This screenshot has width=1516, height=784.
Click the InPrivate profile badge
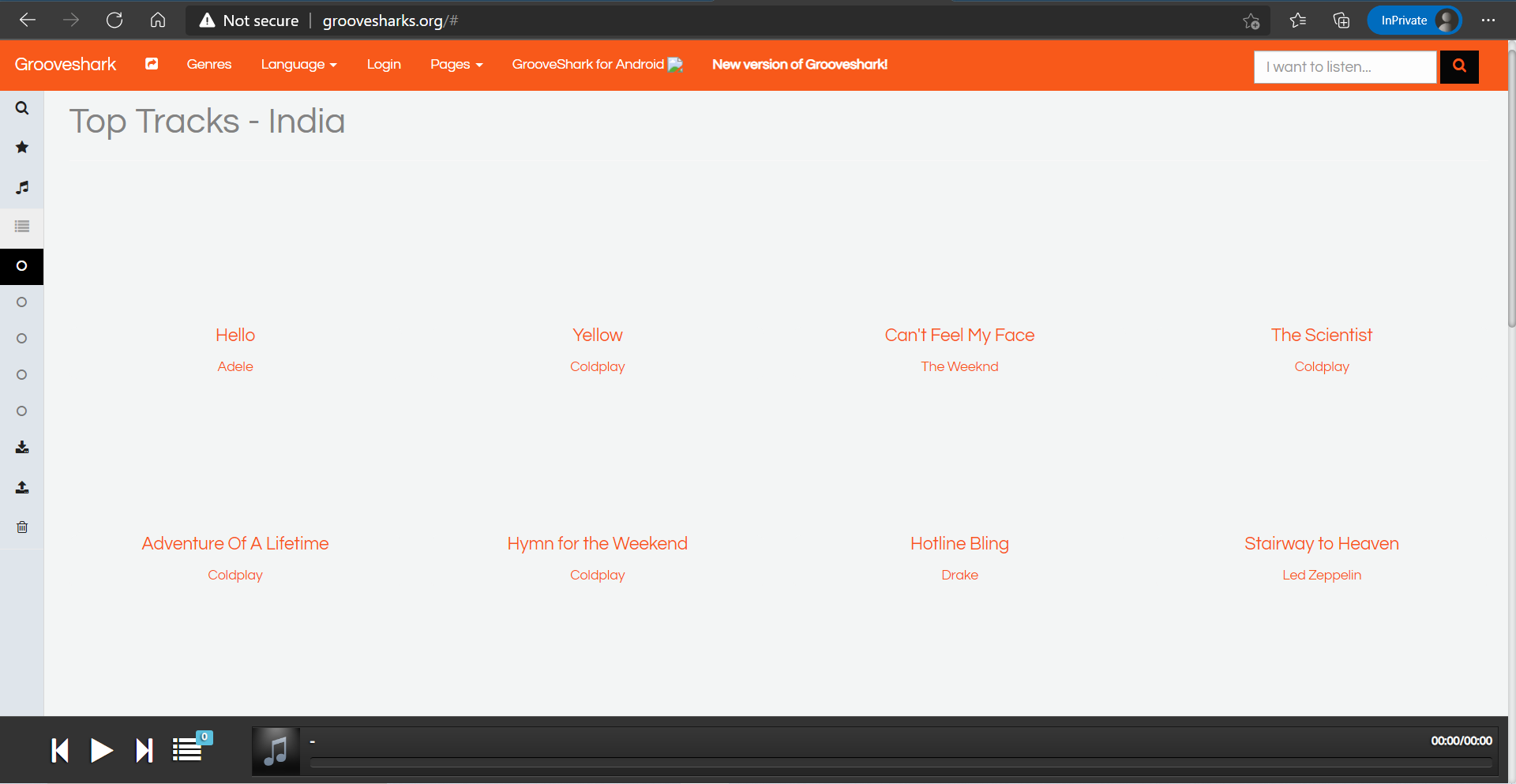(x=1415, y=21)
